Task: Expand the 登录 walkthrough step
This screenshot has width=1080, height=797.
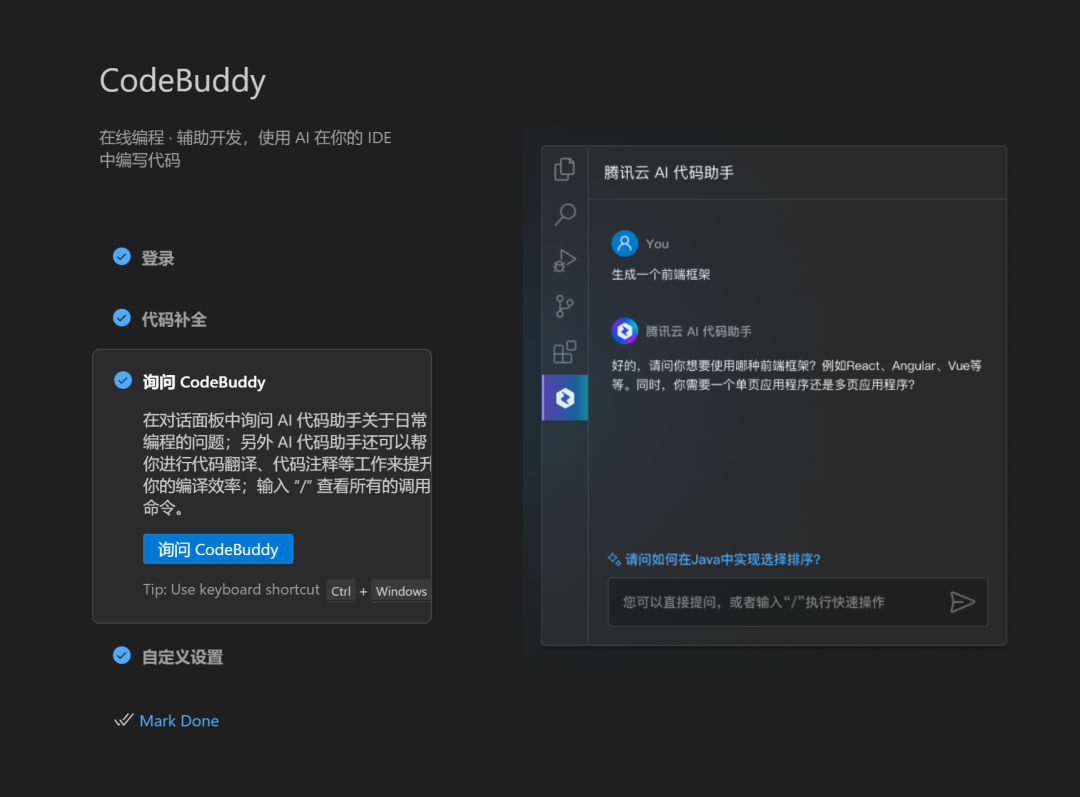Action: (158, 258)
